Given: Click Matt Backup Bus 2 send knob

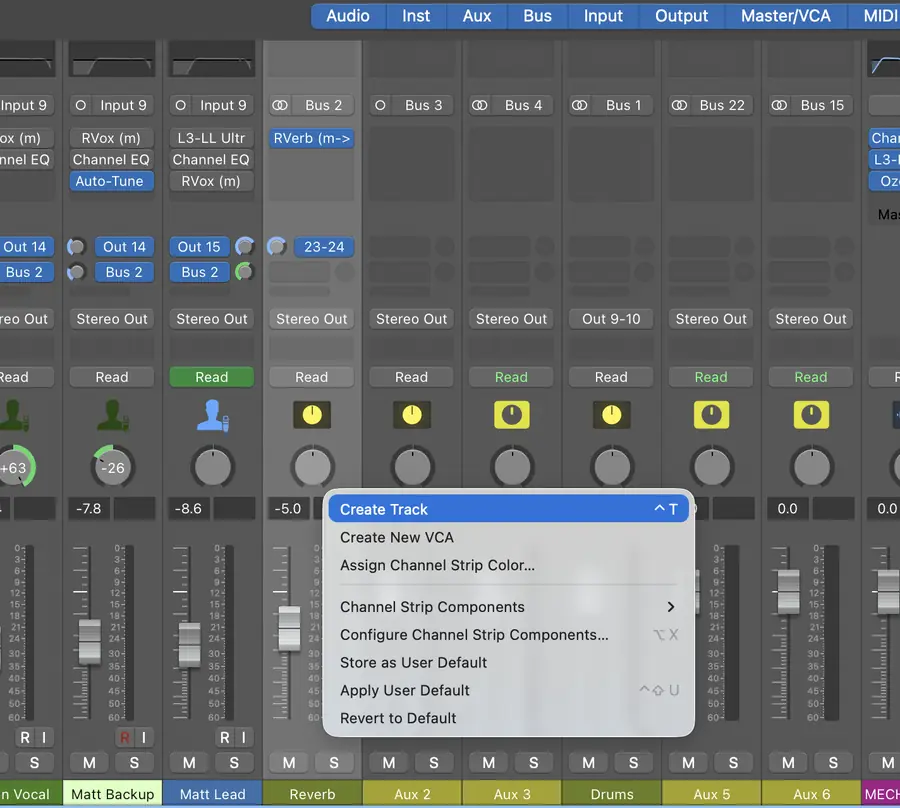Looking at the screenshot, I should (76, 271).
